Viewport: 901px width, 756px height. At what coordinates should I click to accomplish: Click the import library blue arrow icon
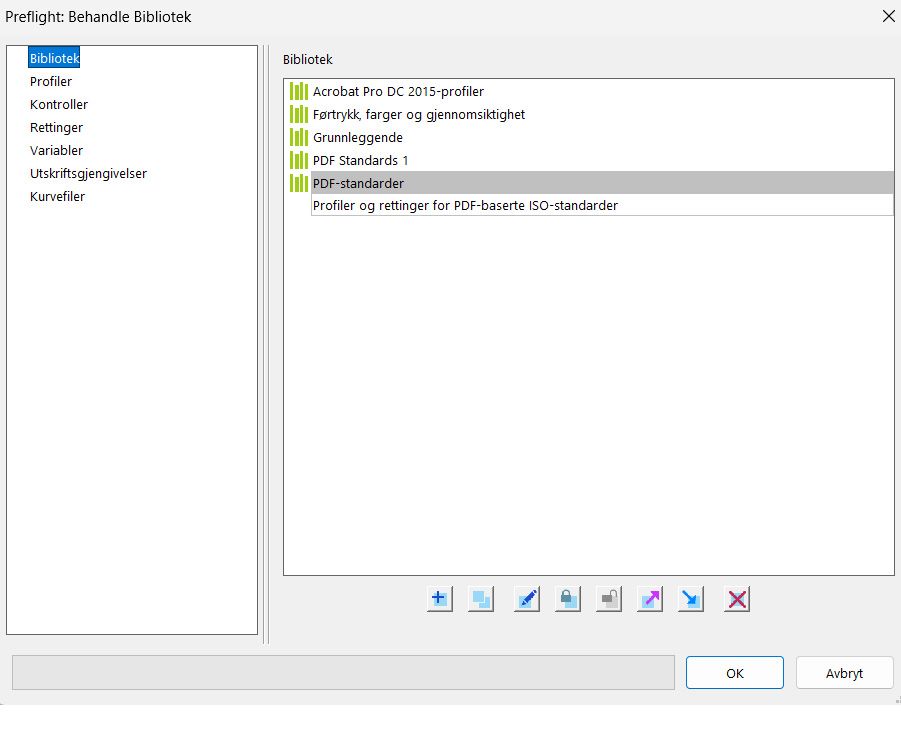[691, 599]
